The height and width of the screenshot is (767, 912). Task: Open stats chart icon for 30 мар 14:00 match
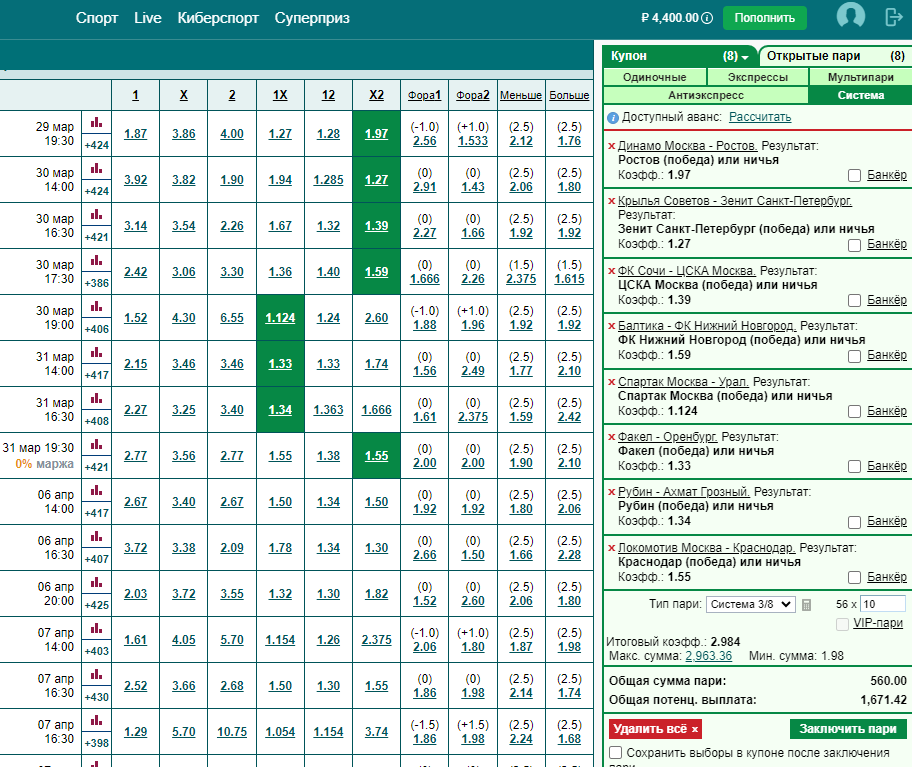pyautogui.click(x=97, y=169)
